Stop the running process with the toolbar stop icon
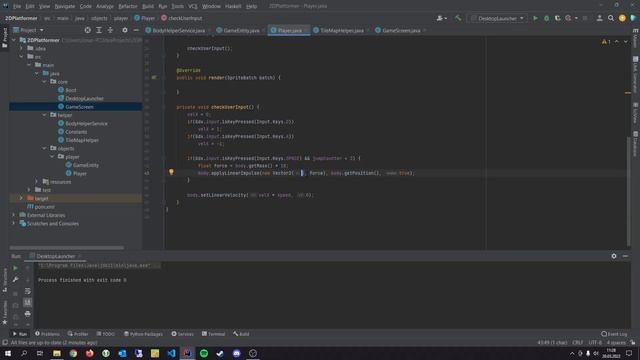 click(x=585, y=18)
